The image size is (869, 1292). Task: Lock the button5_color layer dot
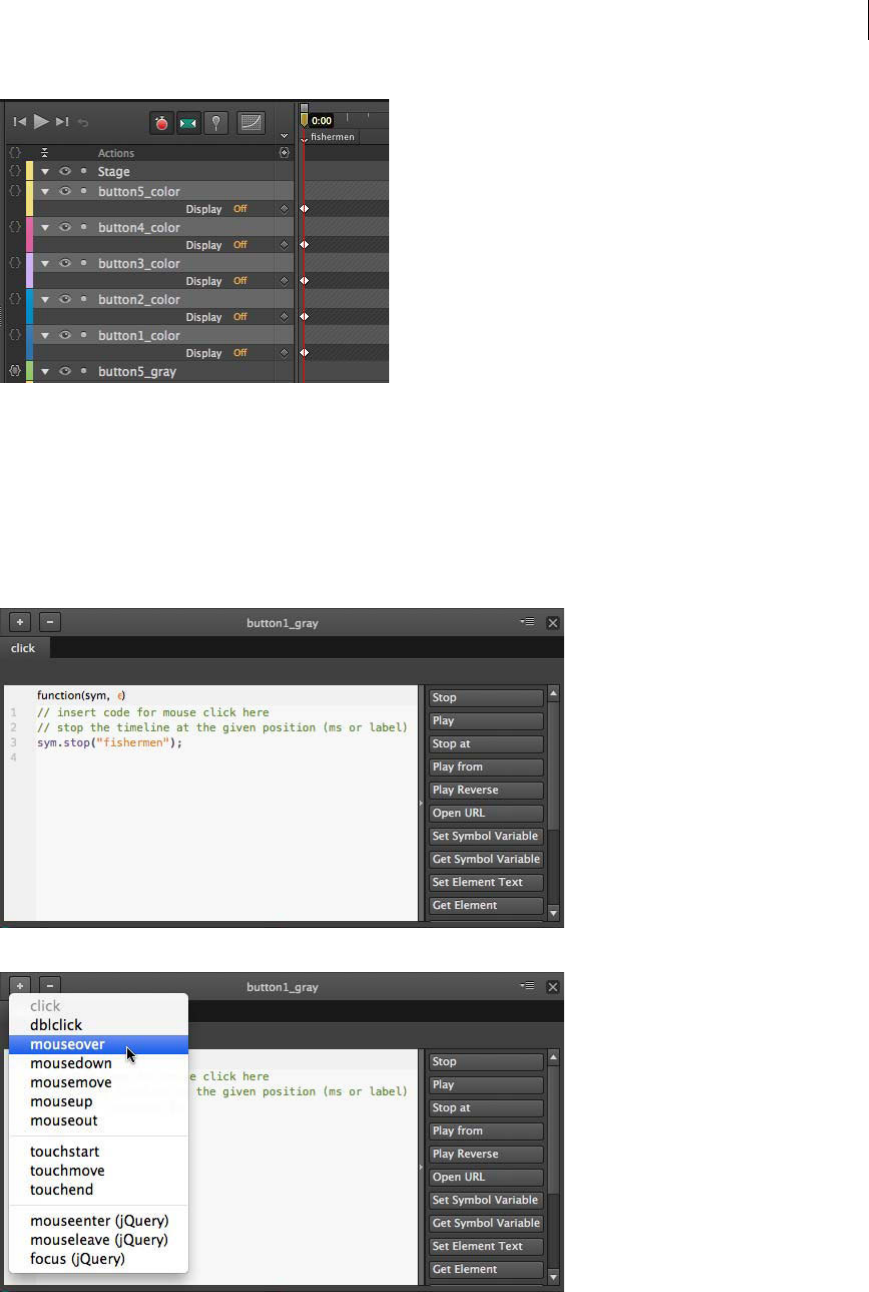click(84, 190)
